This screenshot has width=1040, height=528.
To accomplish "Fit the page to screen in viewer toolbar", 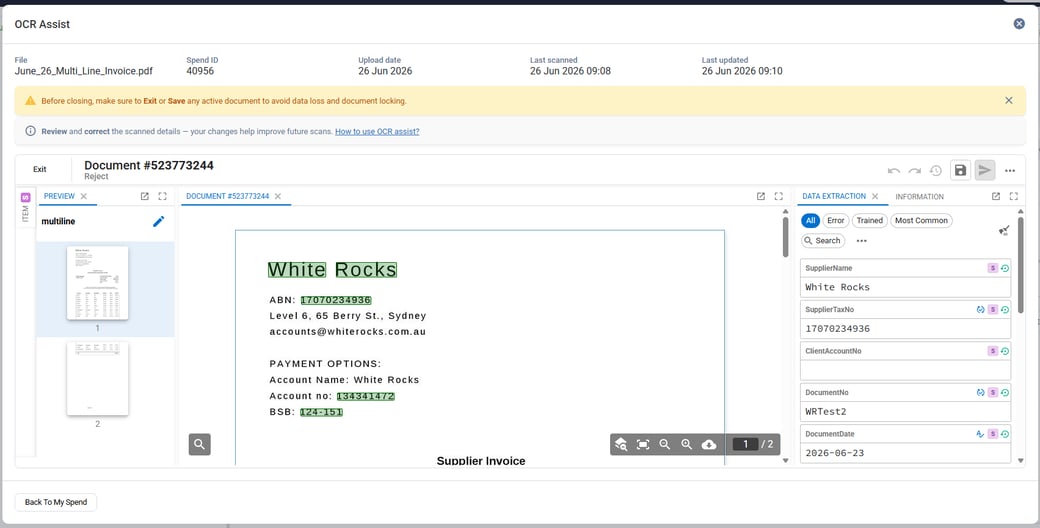I will (643, 444).
